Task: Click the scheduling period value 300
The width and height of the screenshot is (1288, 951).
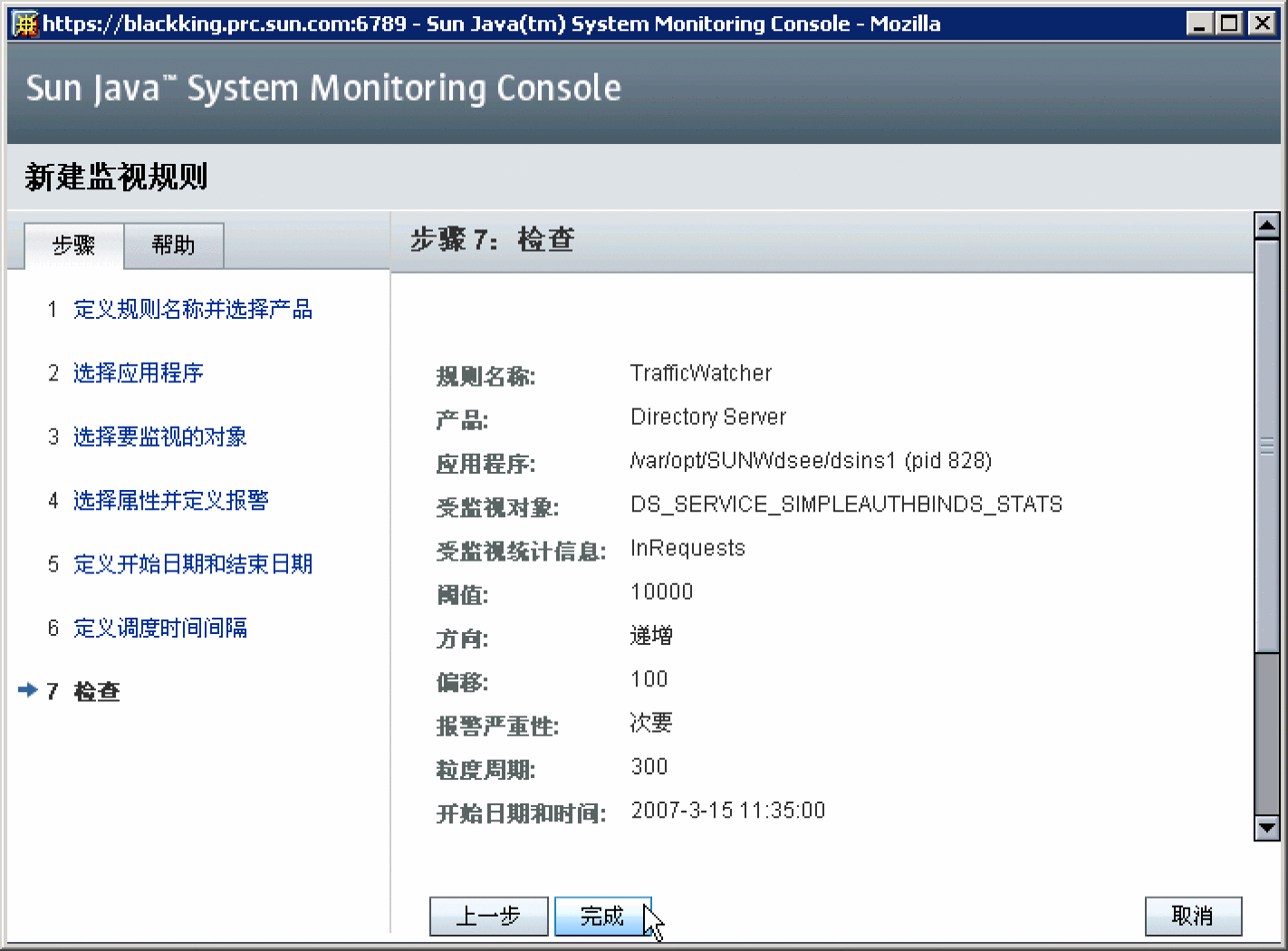Action: tap(649, 766)
